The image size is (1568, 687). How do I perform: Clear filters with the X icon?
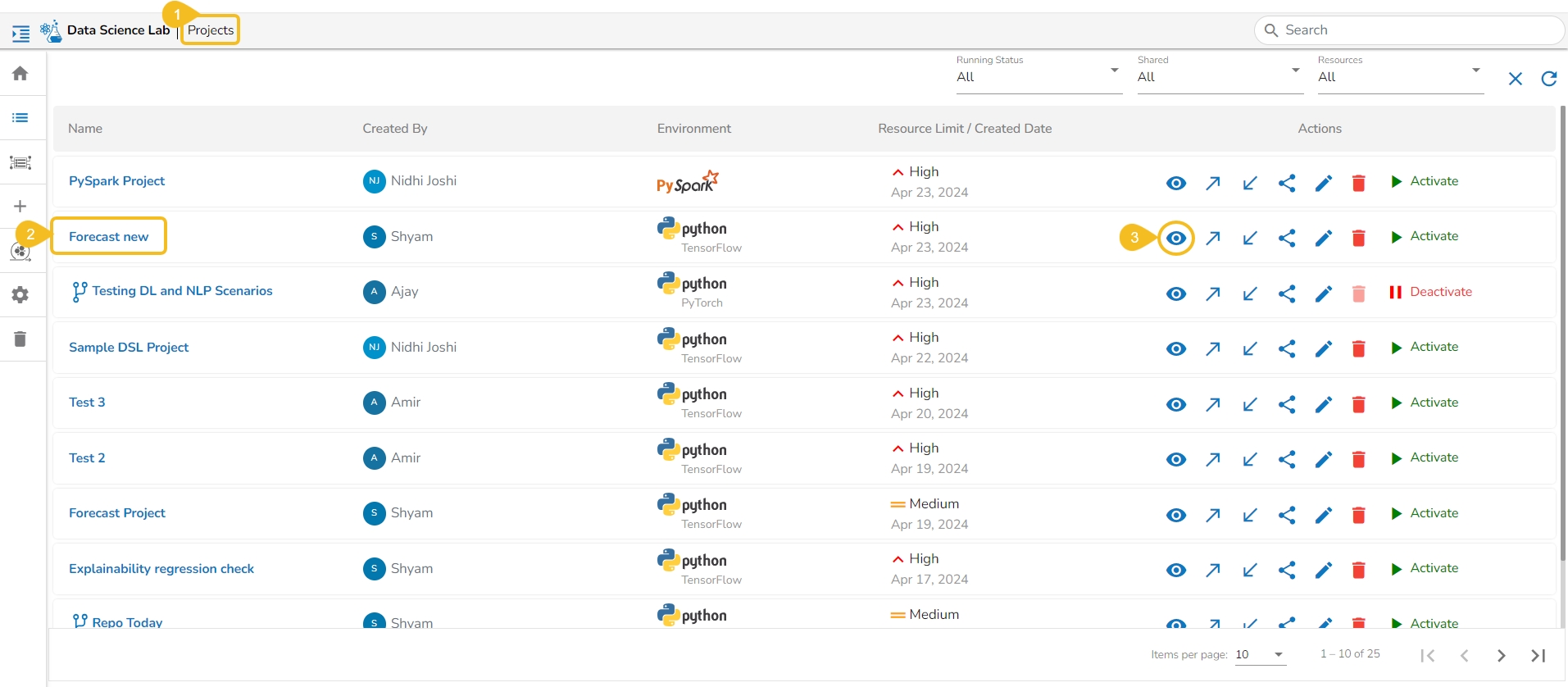1515,79
